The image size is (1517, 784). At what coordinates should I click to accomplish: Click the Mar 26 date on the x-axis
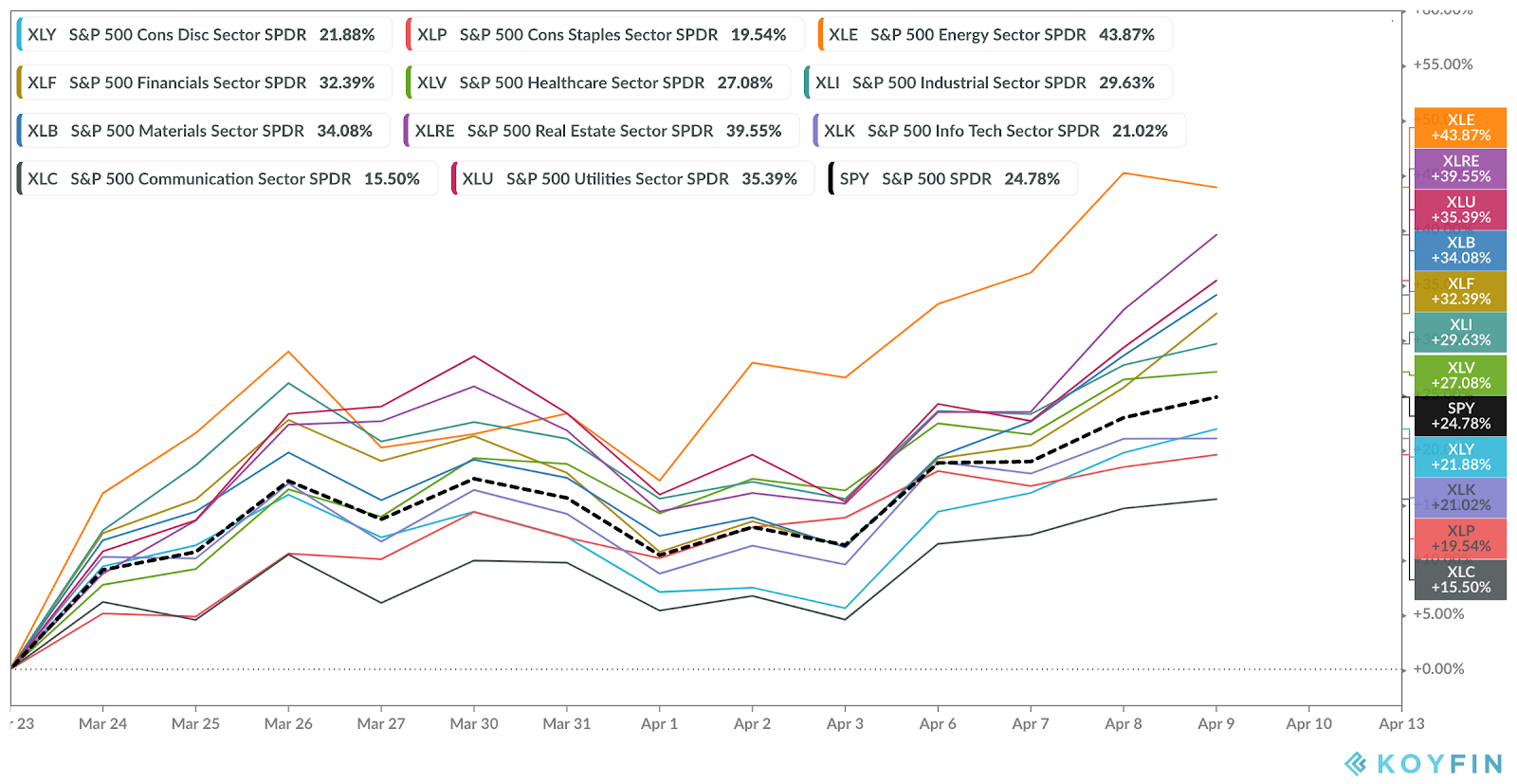288,724
